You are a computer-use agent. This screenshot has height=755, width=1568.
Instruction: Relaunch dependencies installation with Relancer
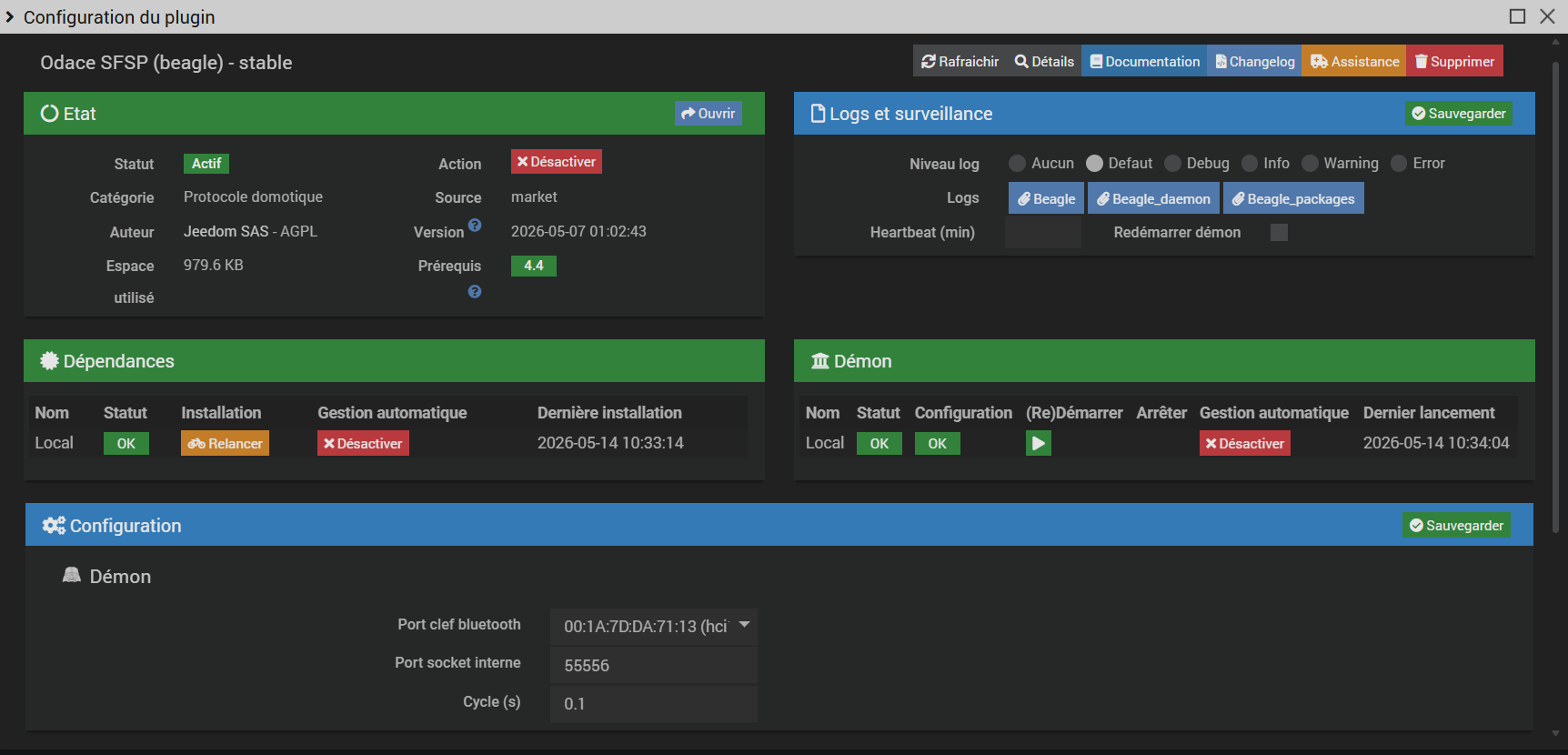pos(225,443)
